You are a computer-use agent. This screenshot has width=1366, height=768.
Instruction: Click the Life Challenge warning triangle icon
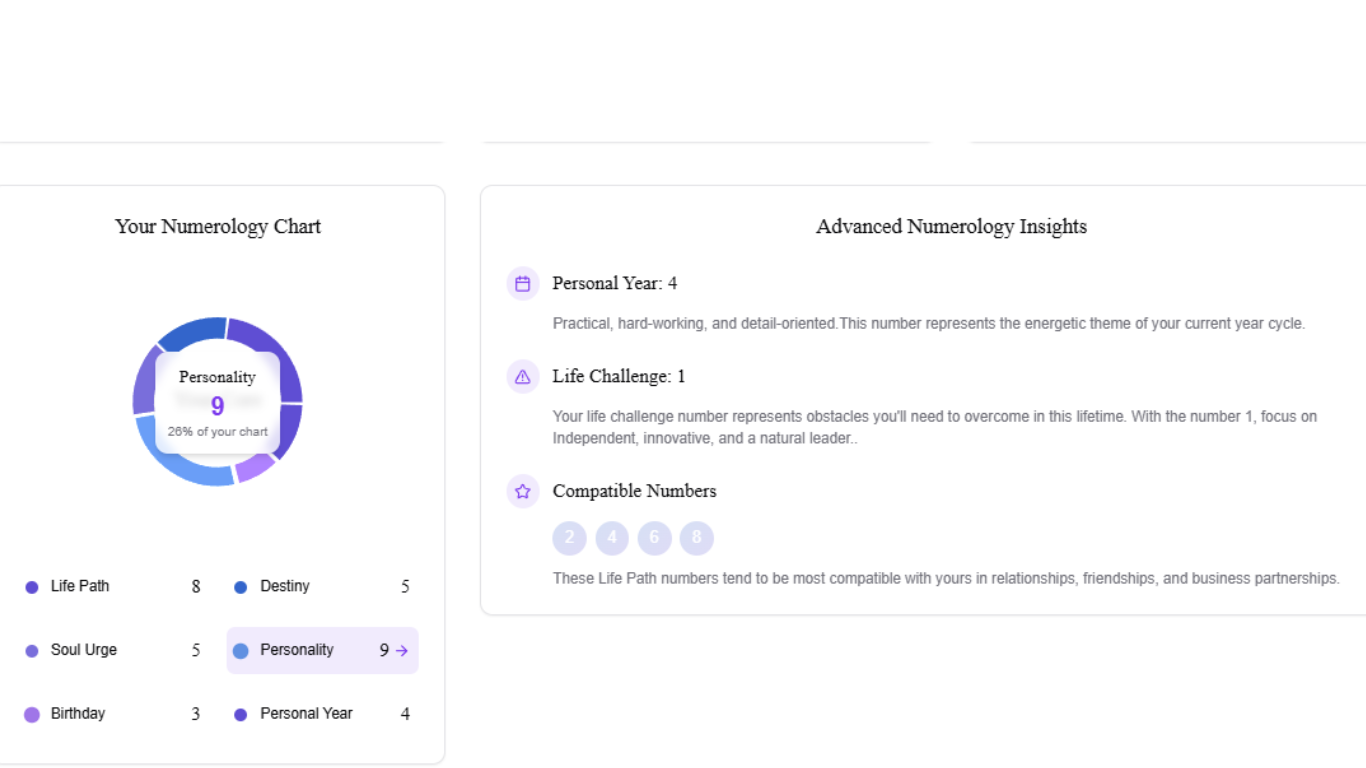[522, 377]
